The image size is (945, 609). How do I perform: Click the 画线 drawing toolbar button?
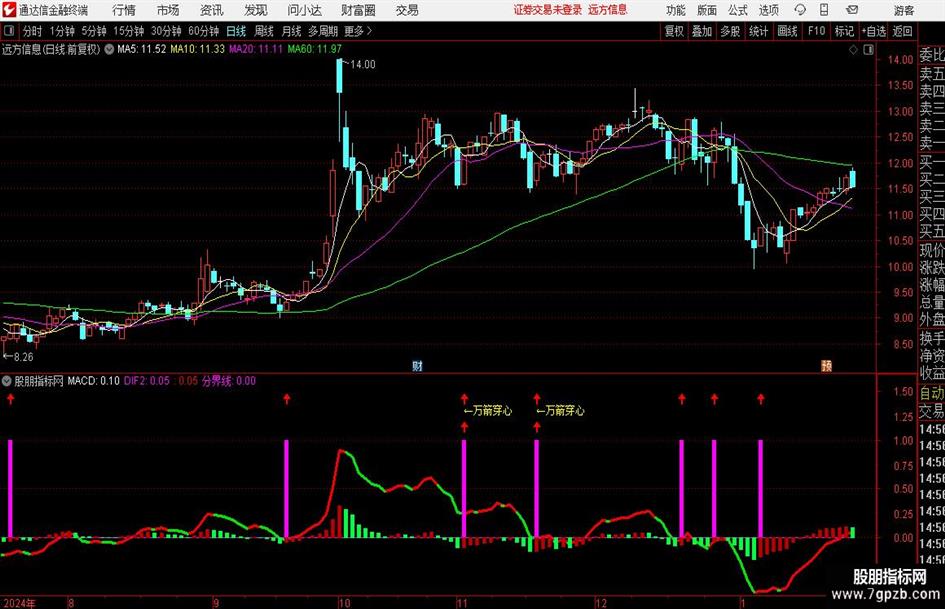pyautogui.click(x=787, y=31)
